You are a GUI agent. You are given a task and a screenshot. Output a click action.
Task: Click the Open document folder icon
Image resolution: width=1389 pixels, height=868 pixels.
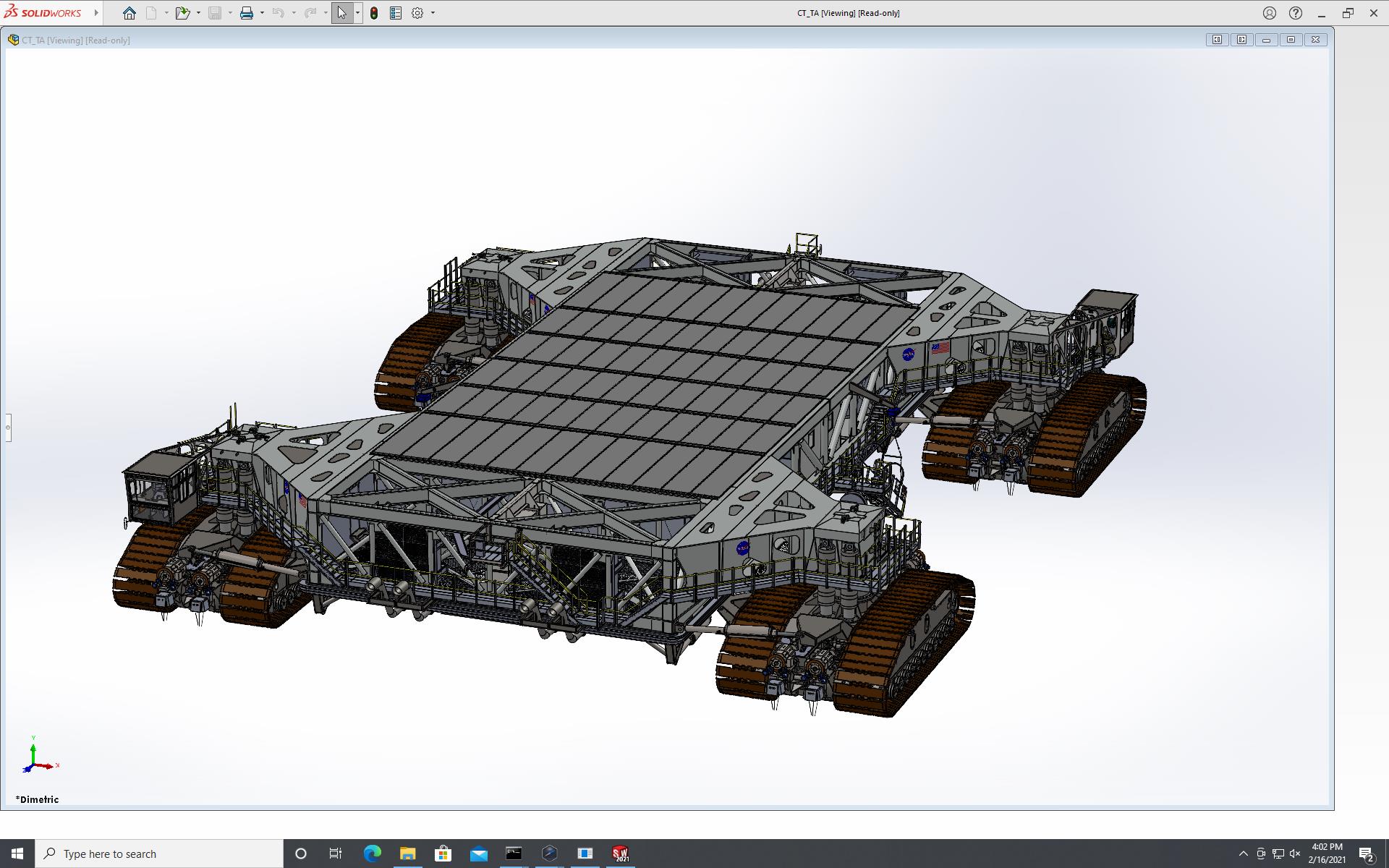tap(182, 13)
